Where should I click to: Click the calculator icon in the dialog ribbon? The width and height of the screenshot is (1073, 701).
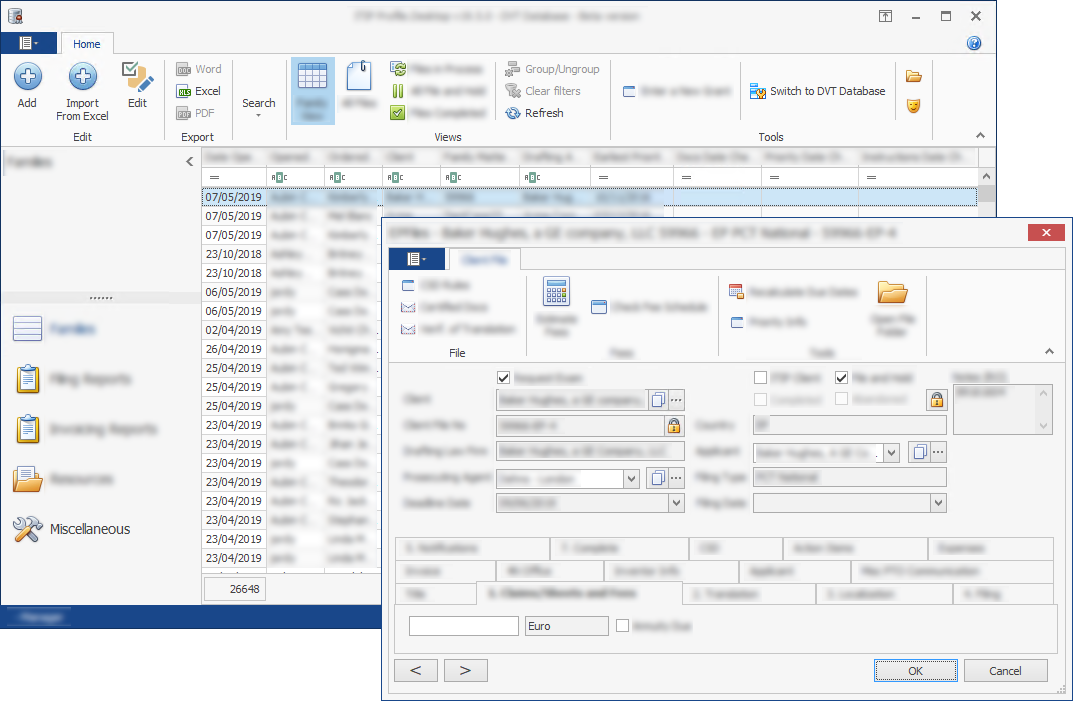(556, 292)
